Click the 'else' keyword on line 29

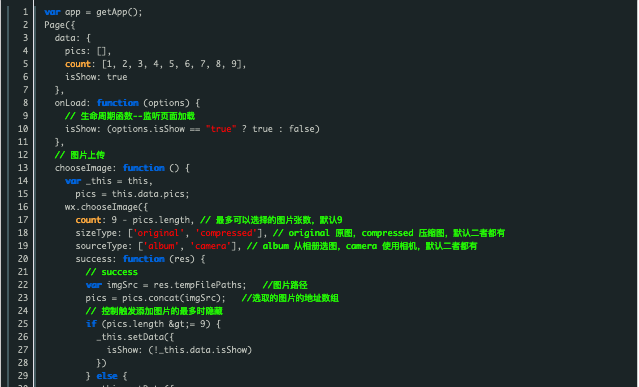click(107, 376)
